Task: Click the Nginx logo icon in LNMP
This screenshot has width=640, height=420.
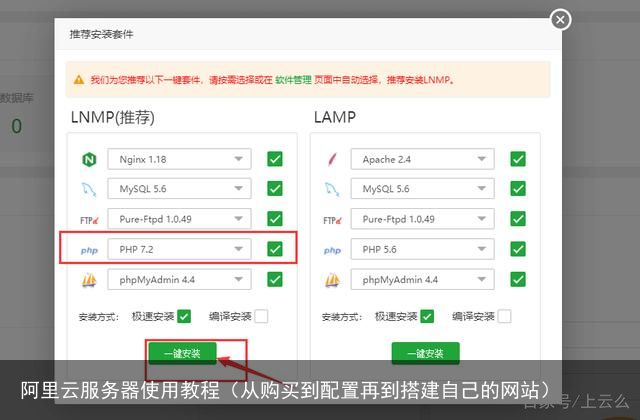Action: click(x=89, y=159)
